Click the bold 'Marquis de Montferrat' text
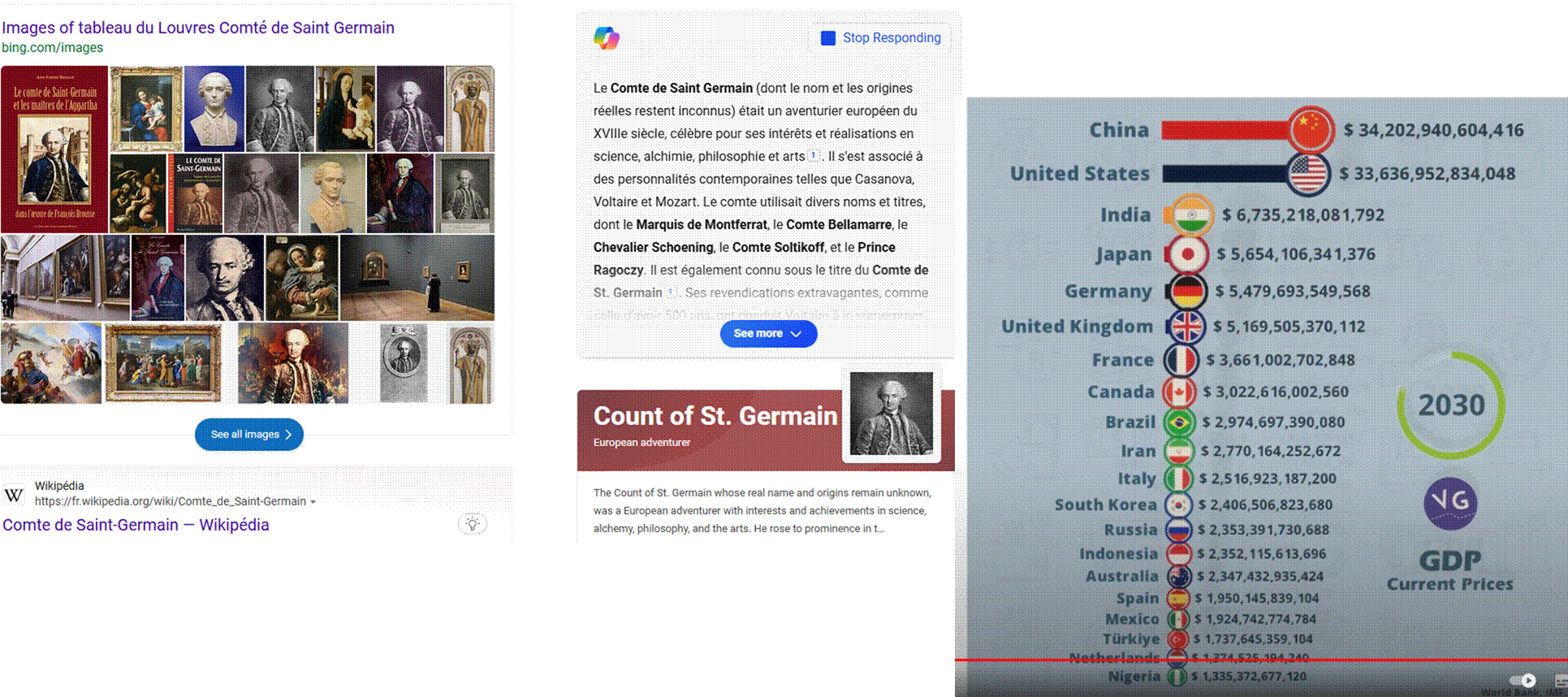 702,224
